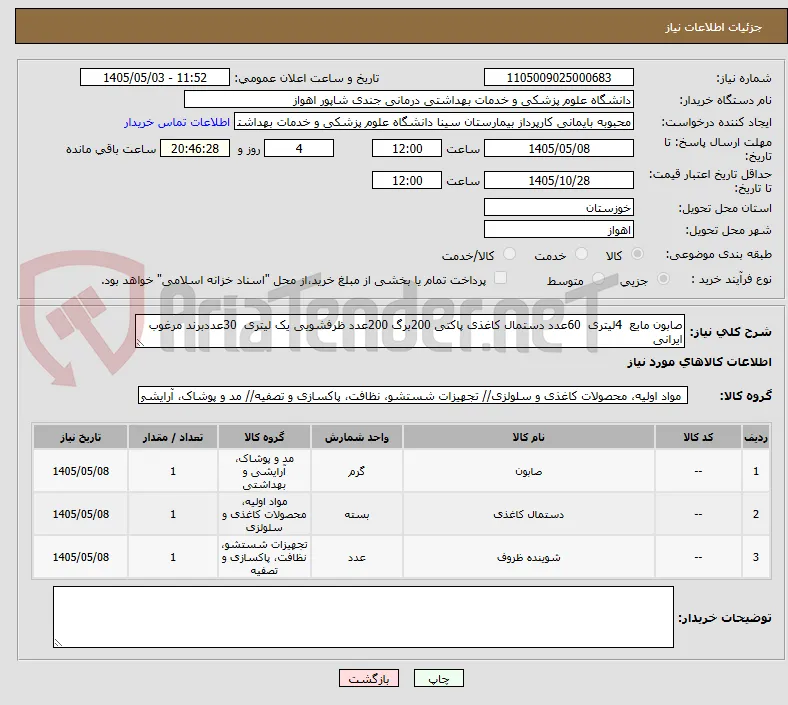Click the کد کالا column header
The image size is (788, 705).
click(x=698, y=437)
